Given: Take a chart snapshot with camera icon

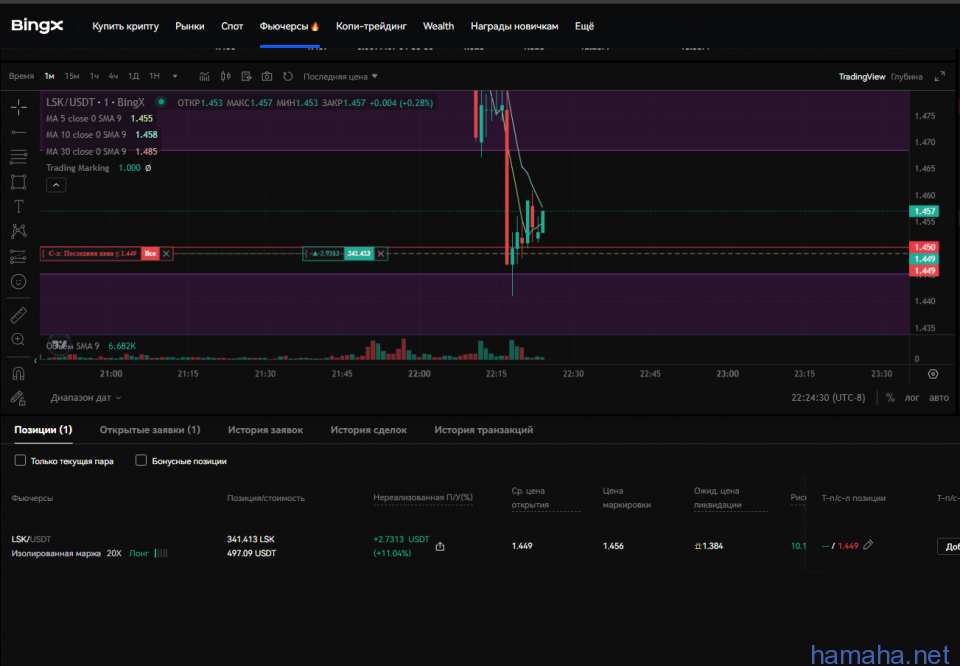Looking at the screenshot, I should click(x=267, y=77).
